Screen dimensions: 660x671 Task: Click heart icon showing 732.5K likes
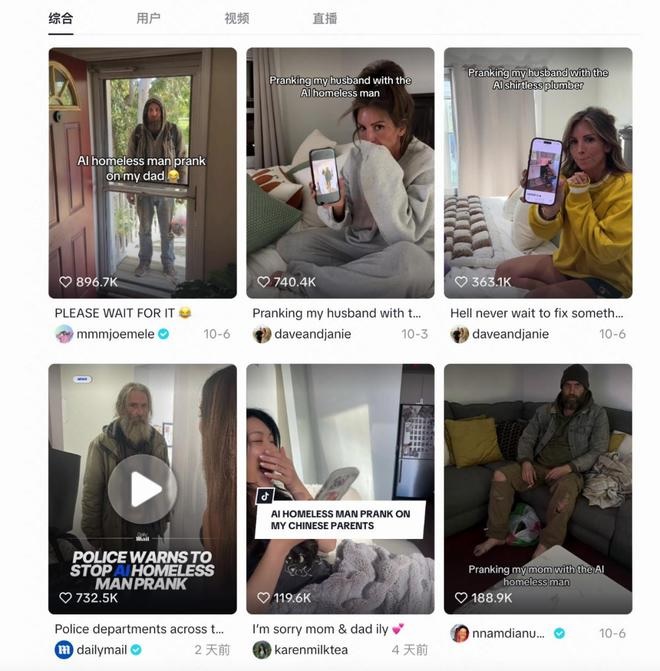(x=65, y=597)
